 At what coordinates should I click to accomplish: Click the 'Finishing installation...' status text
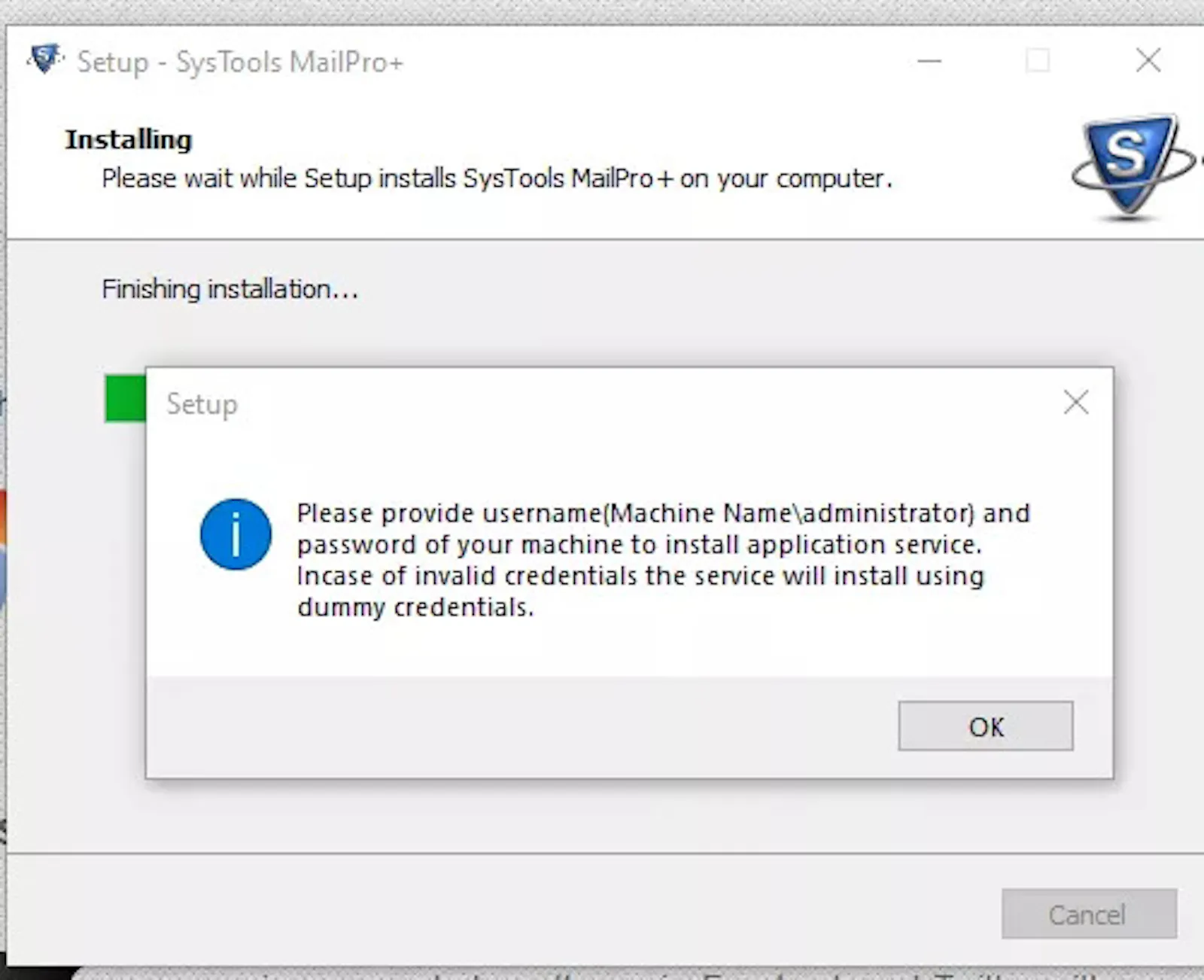coord(230,289)
